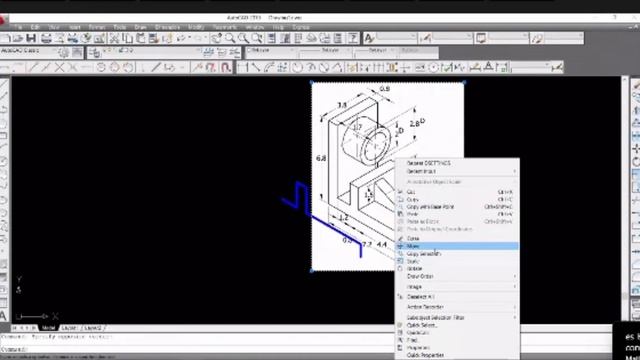This screenshot has width=640, height=360.
Task: Choose Erase in the context menu
Action: click(x=457, y=238)
